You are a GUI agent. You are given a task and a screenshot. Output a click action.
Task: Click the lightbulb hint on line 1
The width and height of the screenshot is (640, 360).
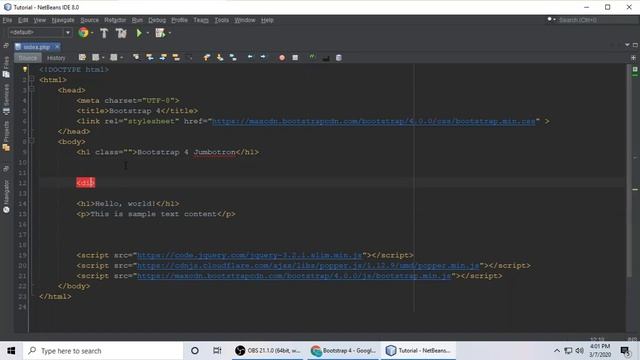(x=24, y=69)
